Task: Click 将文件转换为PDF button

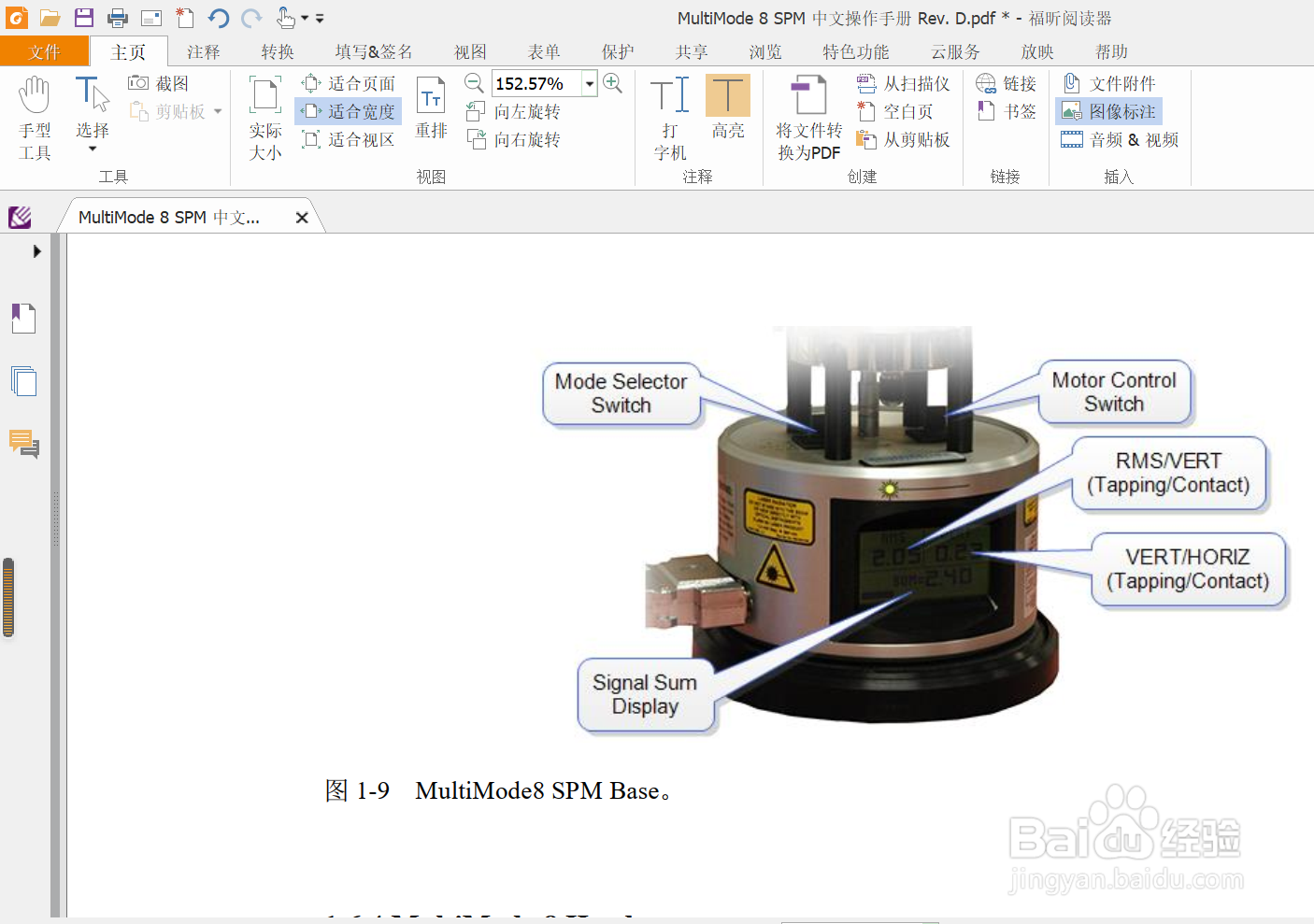Action: 809,119
